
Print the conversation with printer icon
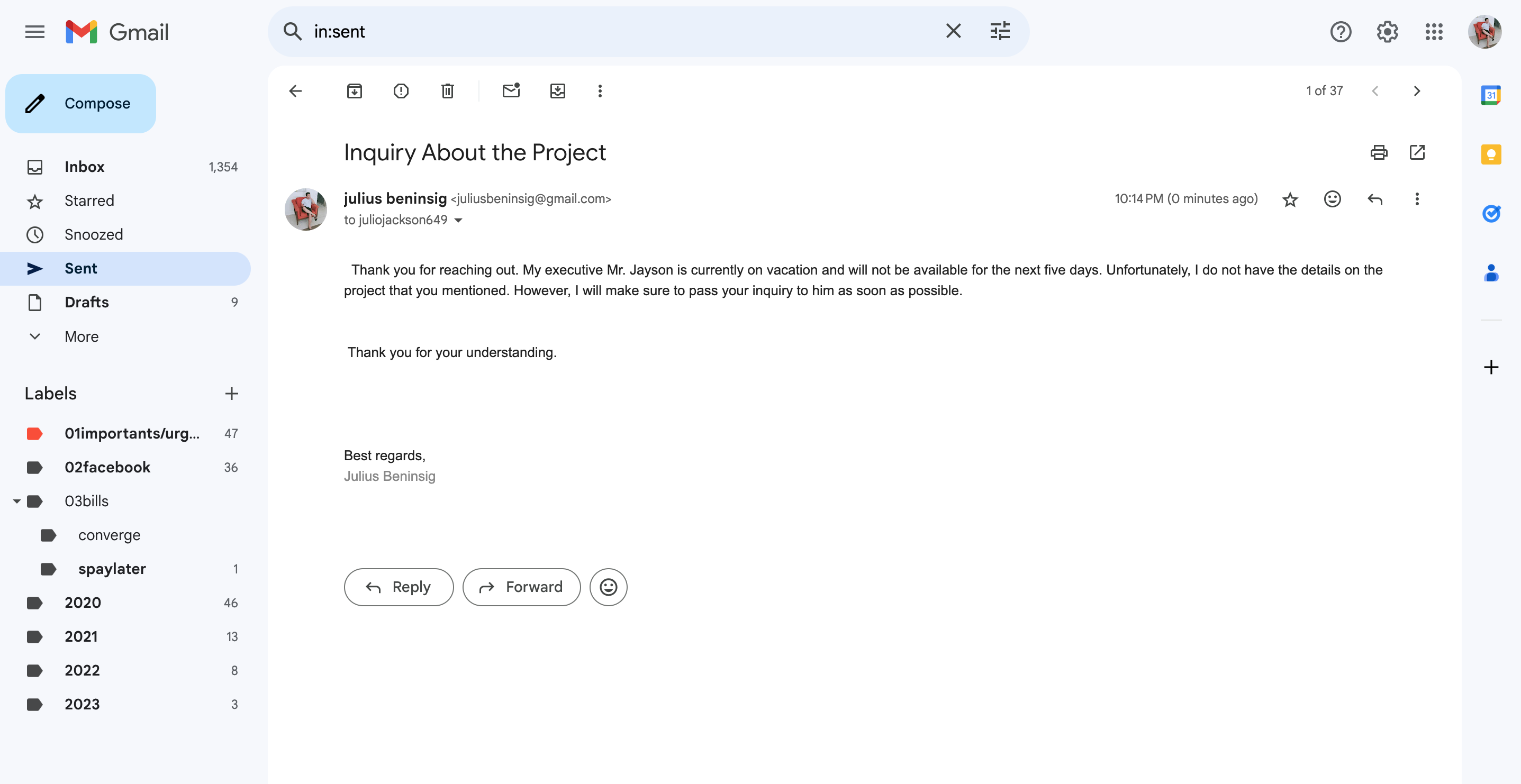1378,152
